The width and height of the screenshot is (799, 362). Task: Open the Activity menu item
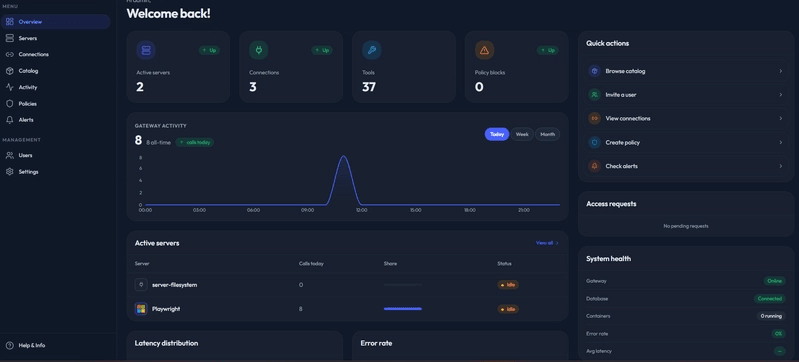point(56,87)
